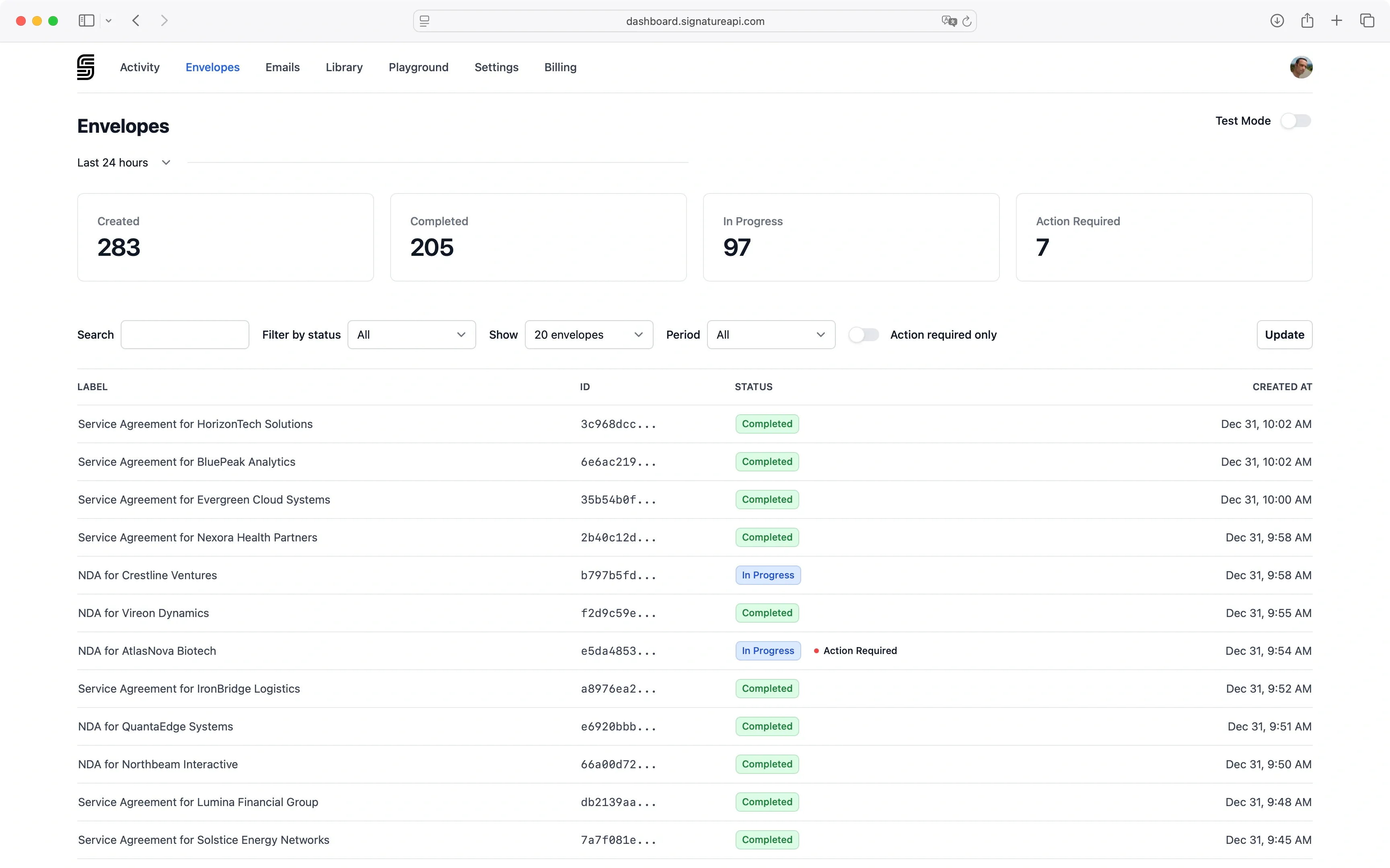Open the Billing tab
The height and width of the screenshot is (868, 1390).
(560, 67)
